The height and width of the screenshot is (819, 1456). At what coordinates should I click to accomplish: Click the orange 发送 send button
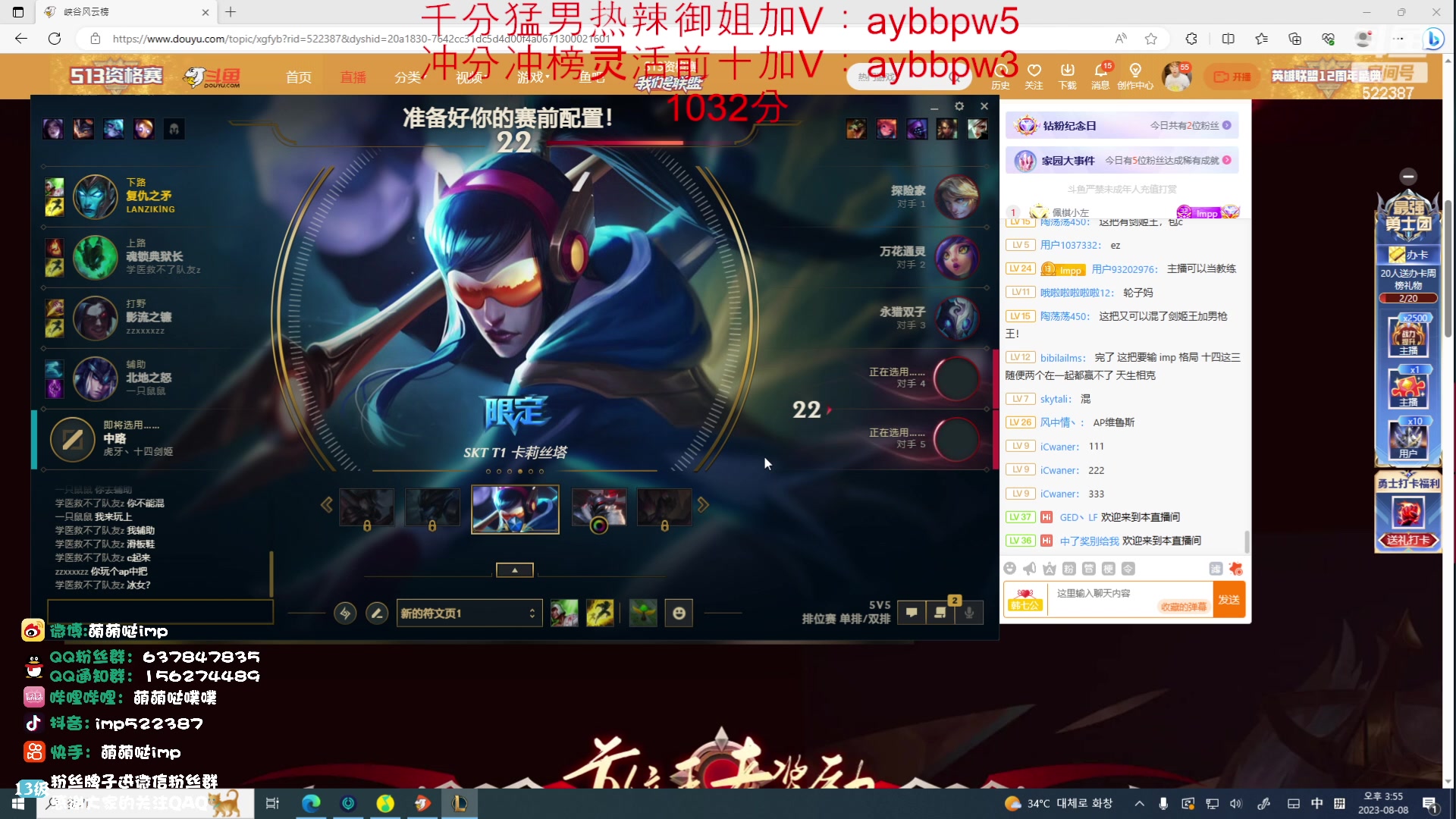click(x=1228, y=599)
